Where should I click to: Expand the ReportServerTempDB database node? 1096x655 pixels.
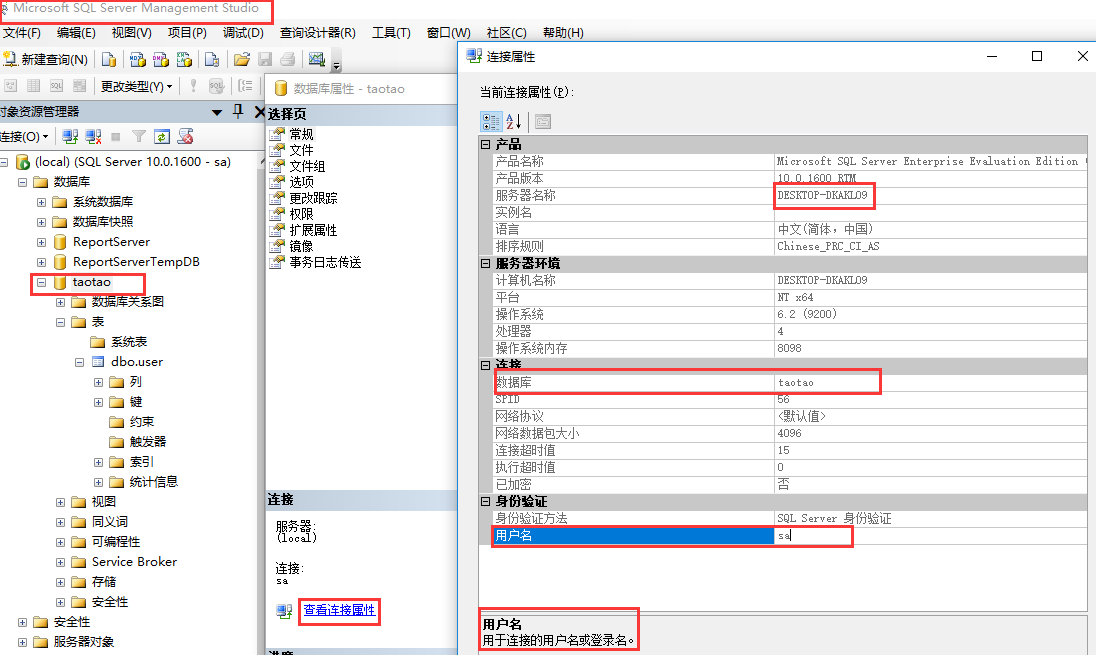pos(41,262)
